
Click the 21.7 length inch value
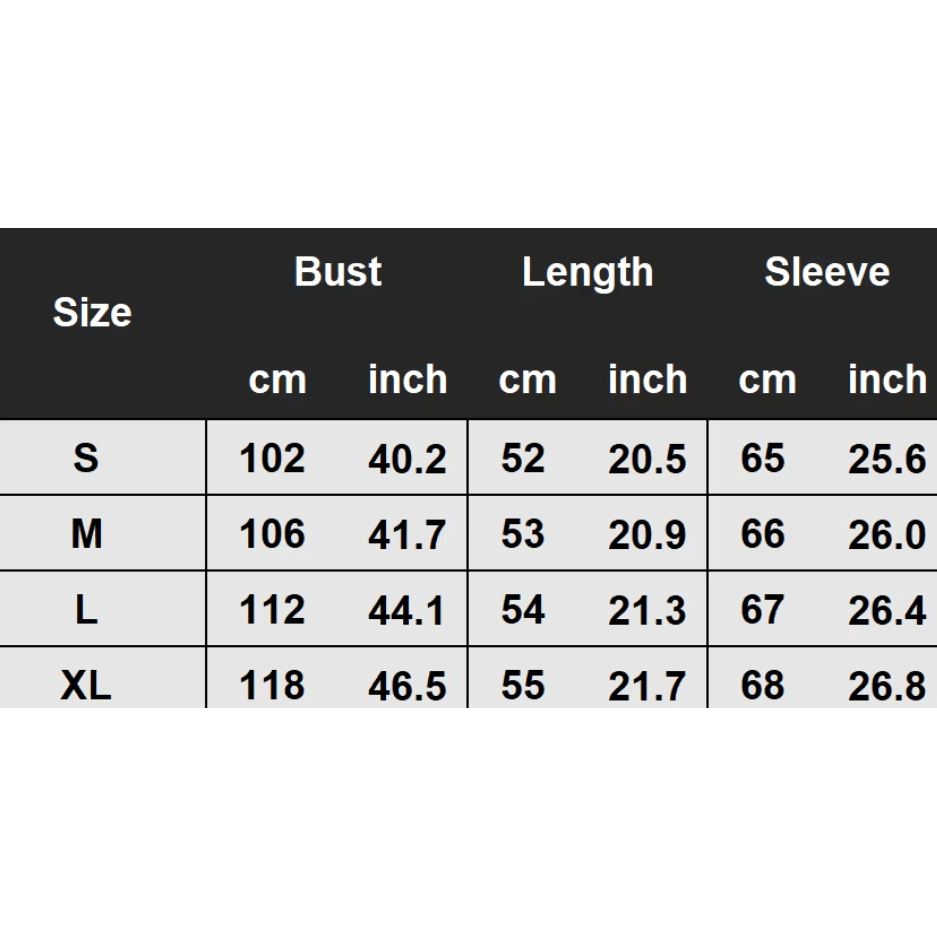click(x=647, y=686)
